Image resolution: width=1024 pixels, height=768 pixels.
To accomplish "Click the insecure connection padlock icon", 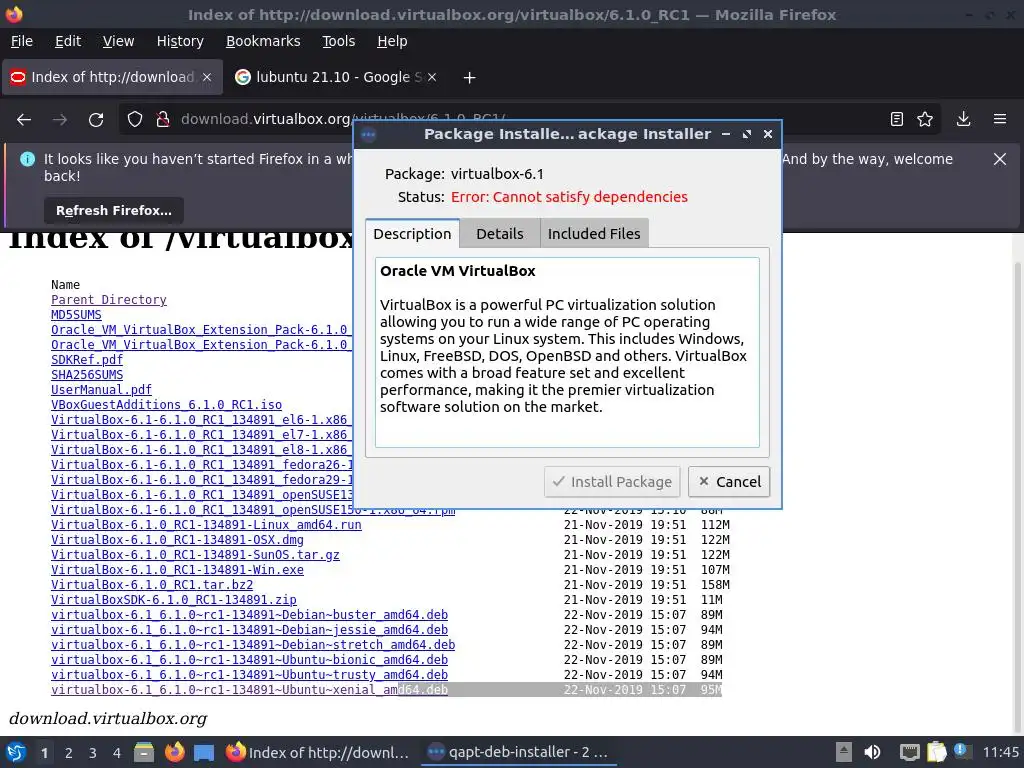I will click(x=163, y=120).
